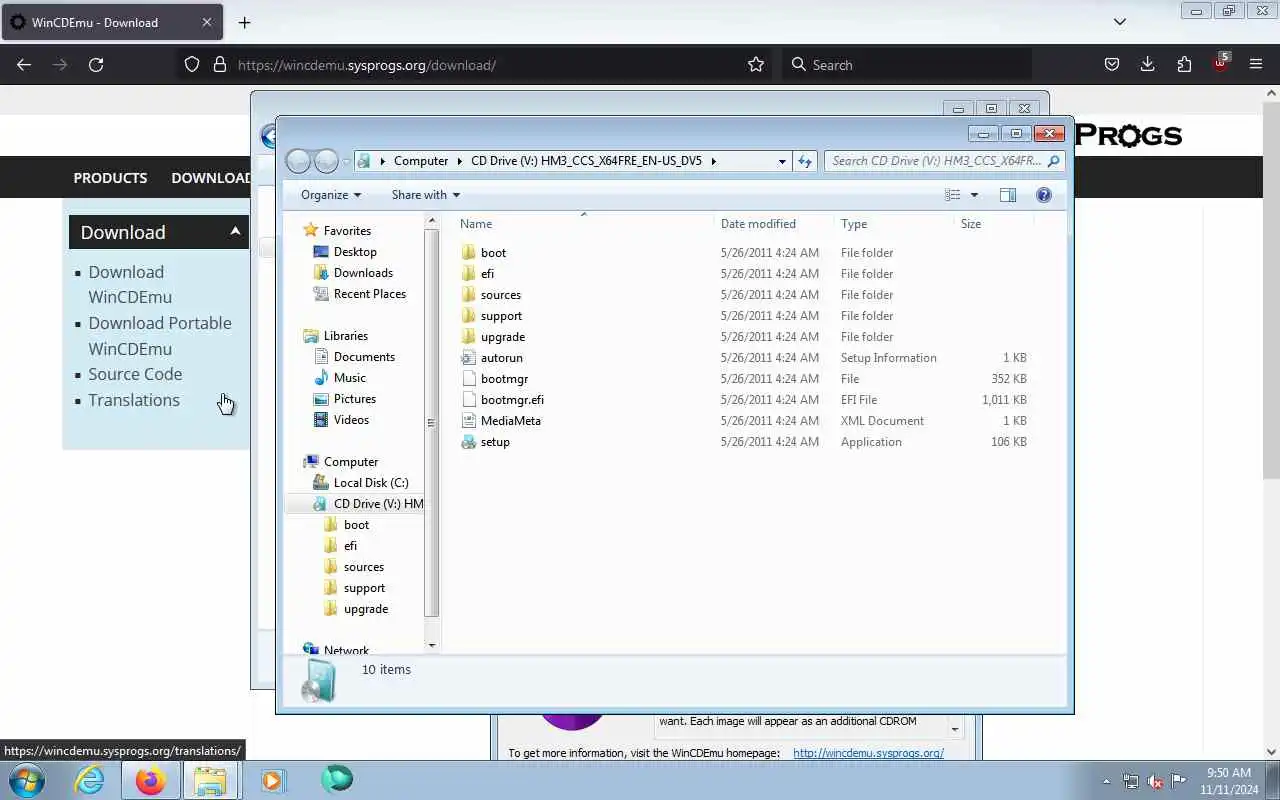Sort by Type column header
This screenshot has height=800, width=1280.
894,224
